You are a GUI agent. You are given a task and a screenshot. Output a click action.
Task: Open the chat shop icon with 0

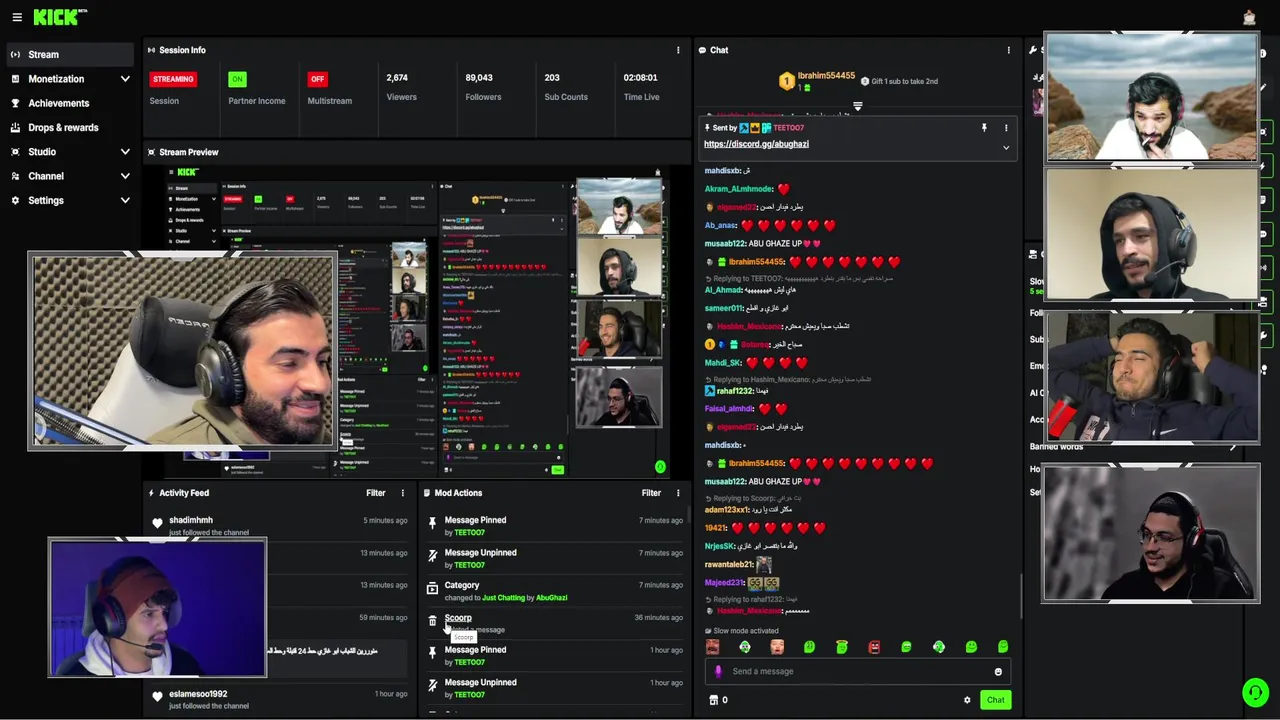[718, 700]
